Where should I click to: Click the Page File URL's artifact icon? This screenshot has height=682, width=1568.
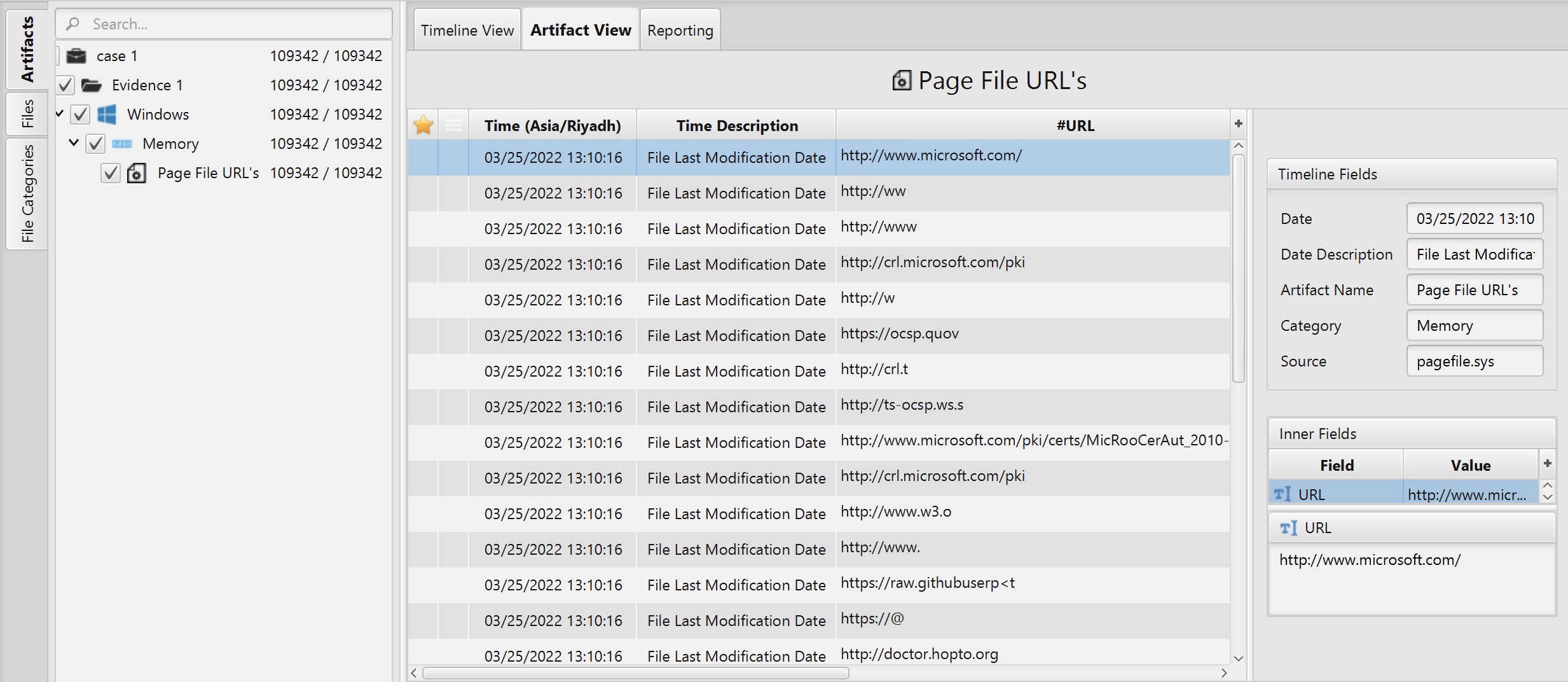pyautogui.click(x=137, y=172)
